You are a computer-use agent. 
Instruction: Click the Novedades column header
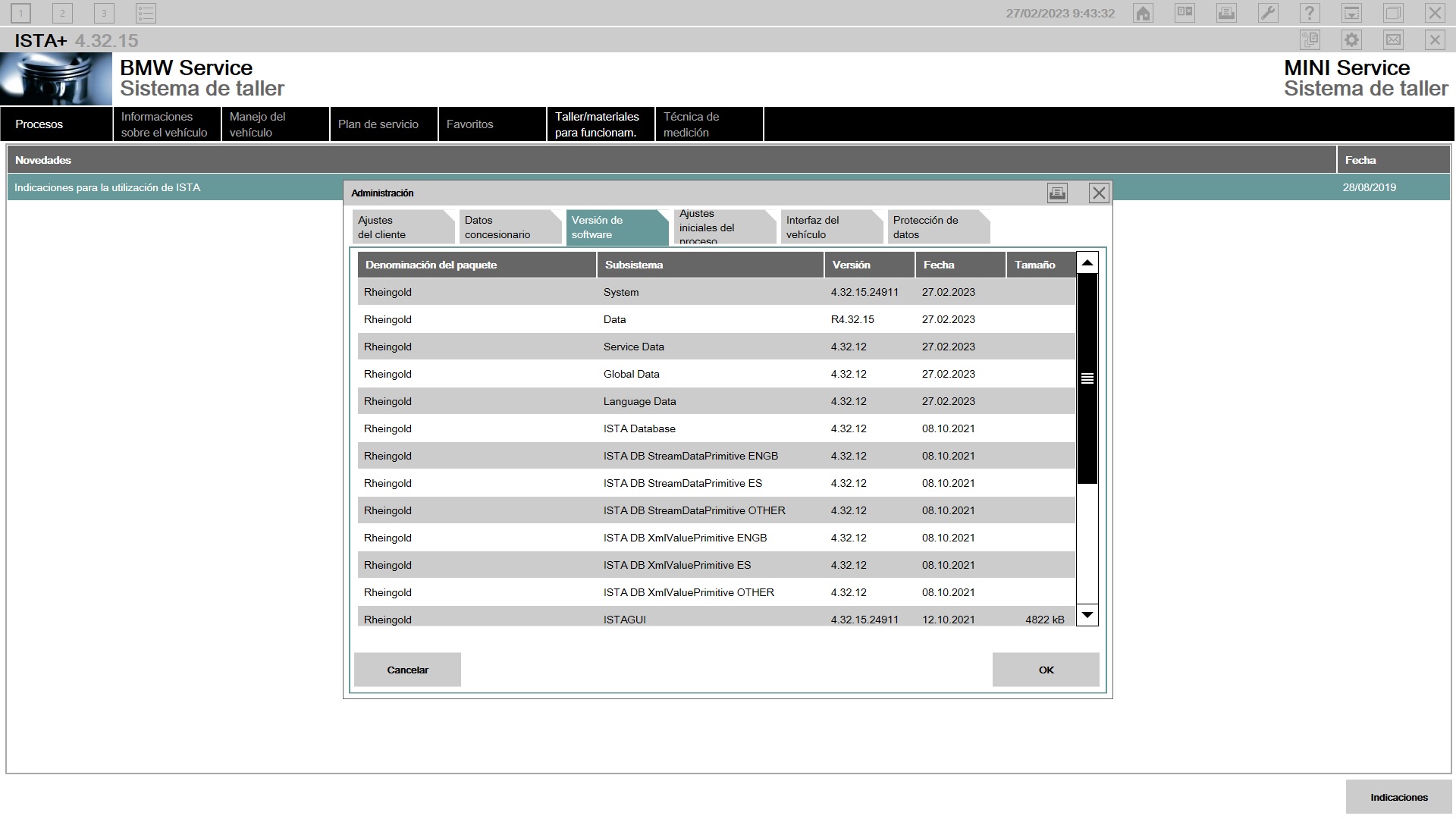671,160
